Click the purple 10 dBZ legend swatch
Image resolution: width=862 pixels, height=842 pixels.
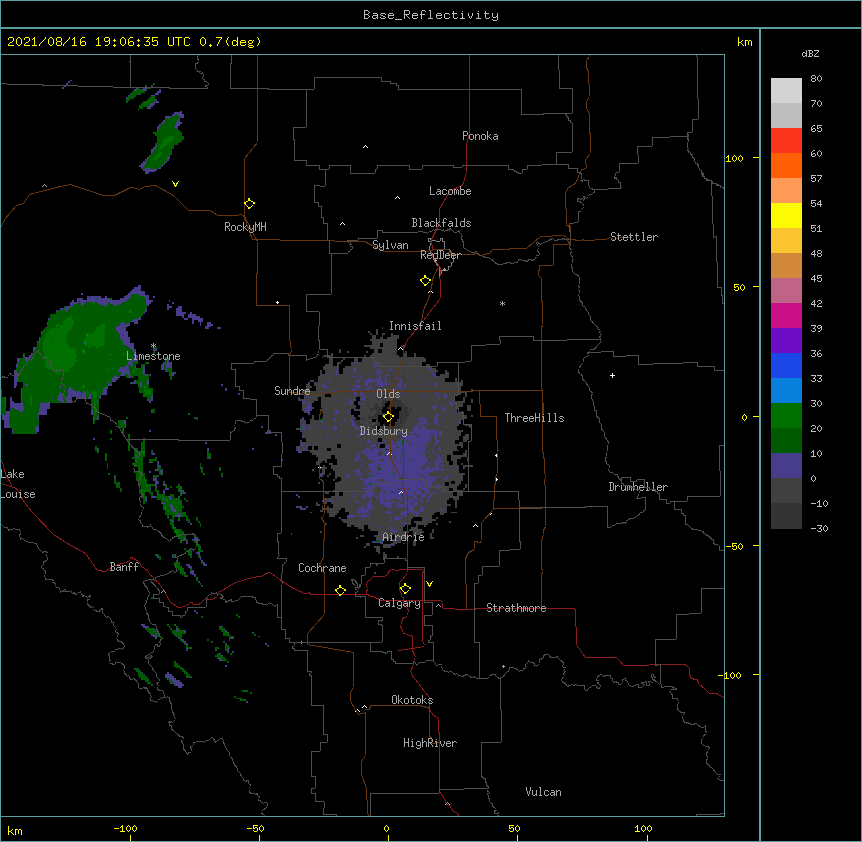(786, 466)
